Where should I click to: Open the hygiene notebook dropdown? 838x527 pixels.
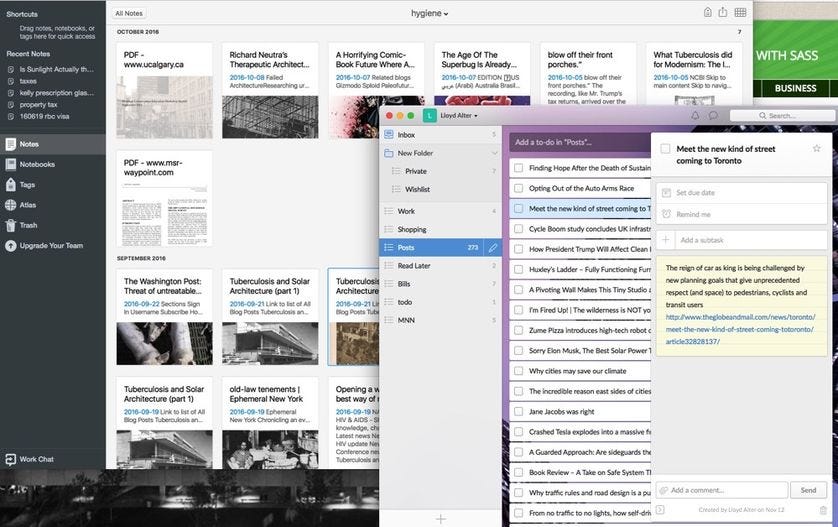pyautogui.click(x=429, y=13)
